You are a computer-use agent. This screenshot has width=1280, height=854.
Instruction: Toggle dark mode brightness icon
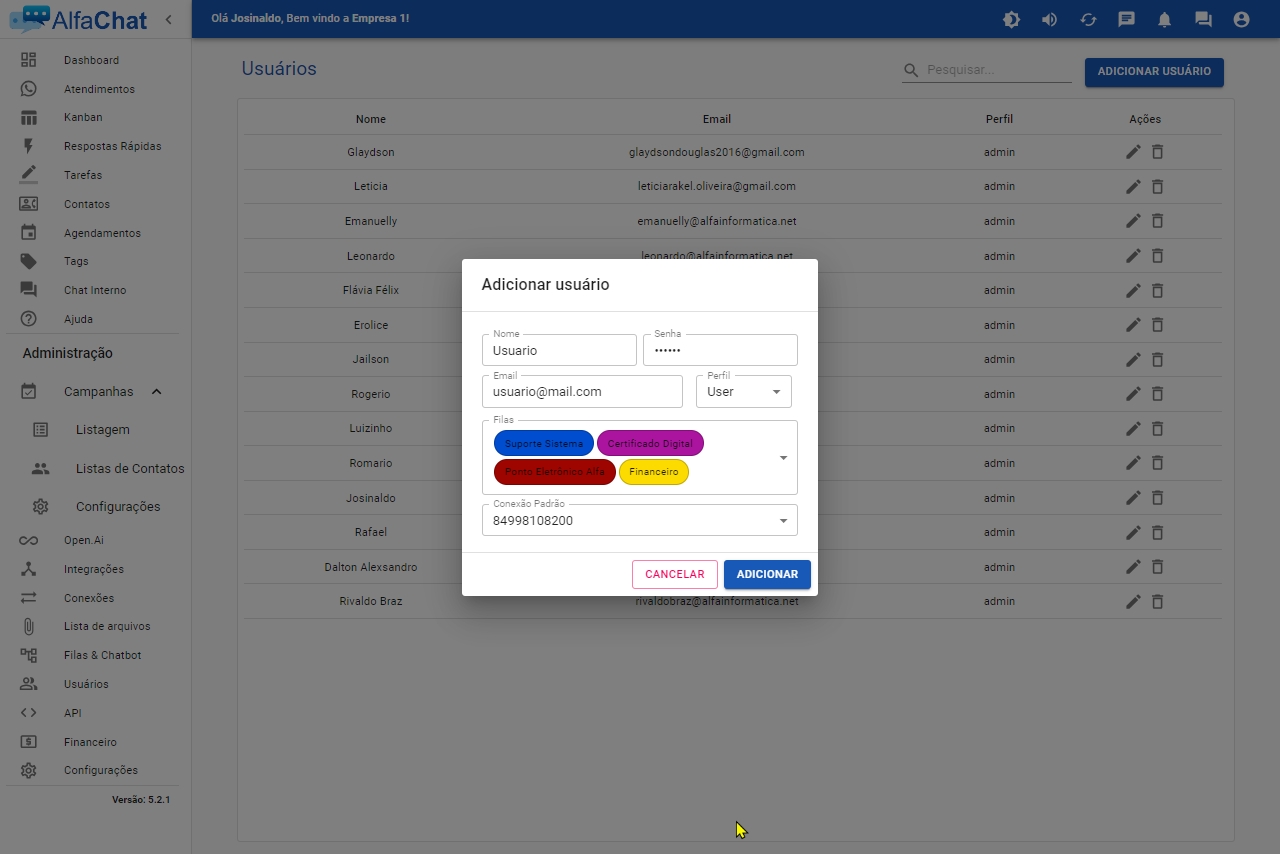coord(1011,19)
